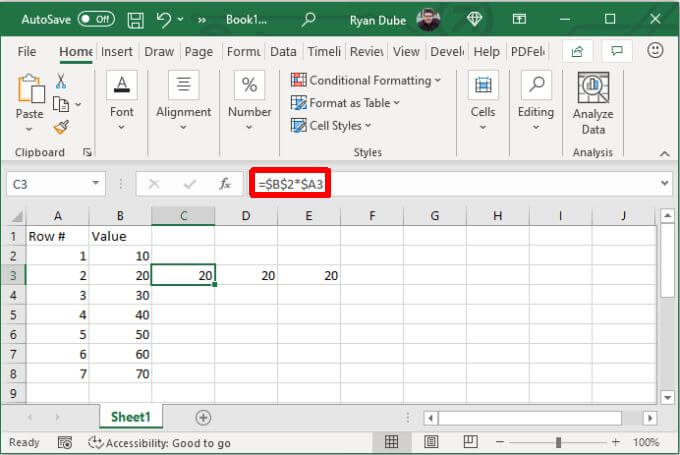Toggle the AutoSave switch
Screen dimensions: 680x455
(x=96, y=20)
